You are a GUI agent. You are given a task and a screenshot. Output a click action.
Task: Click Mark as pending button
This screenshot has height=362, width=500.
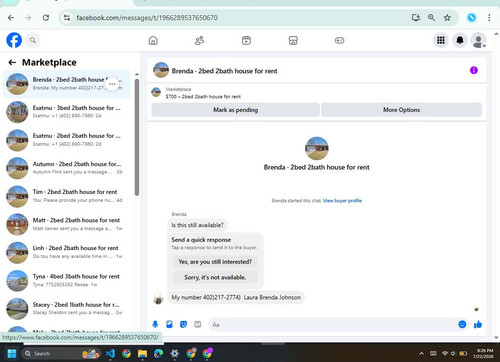coord(235,110)
